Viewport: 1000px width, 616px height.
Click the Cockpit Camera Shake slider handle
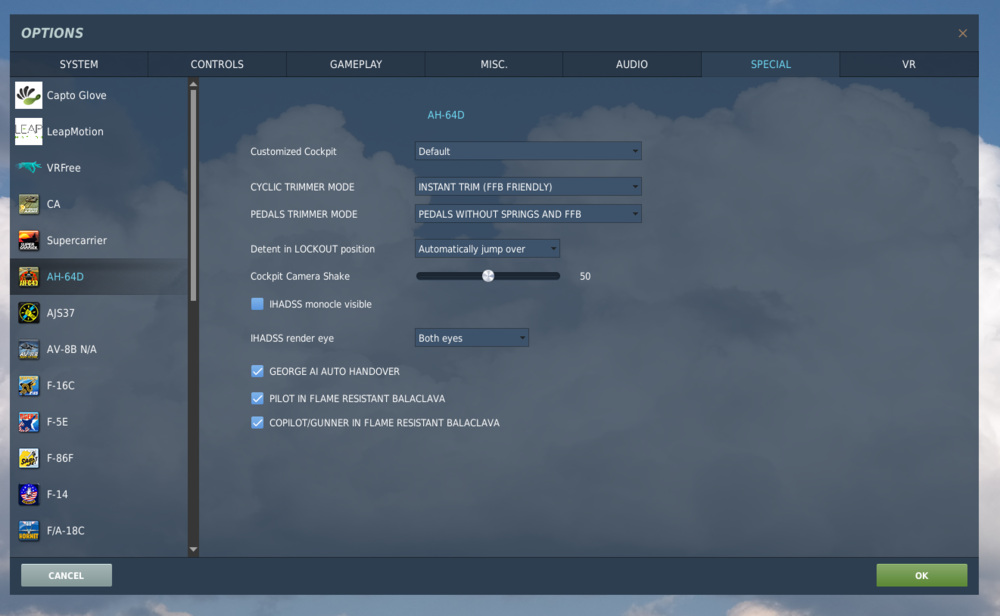(488, 276)
